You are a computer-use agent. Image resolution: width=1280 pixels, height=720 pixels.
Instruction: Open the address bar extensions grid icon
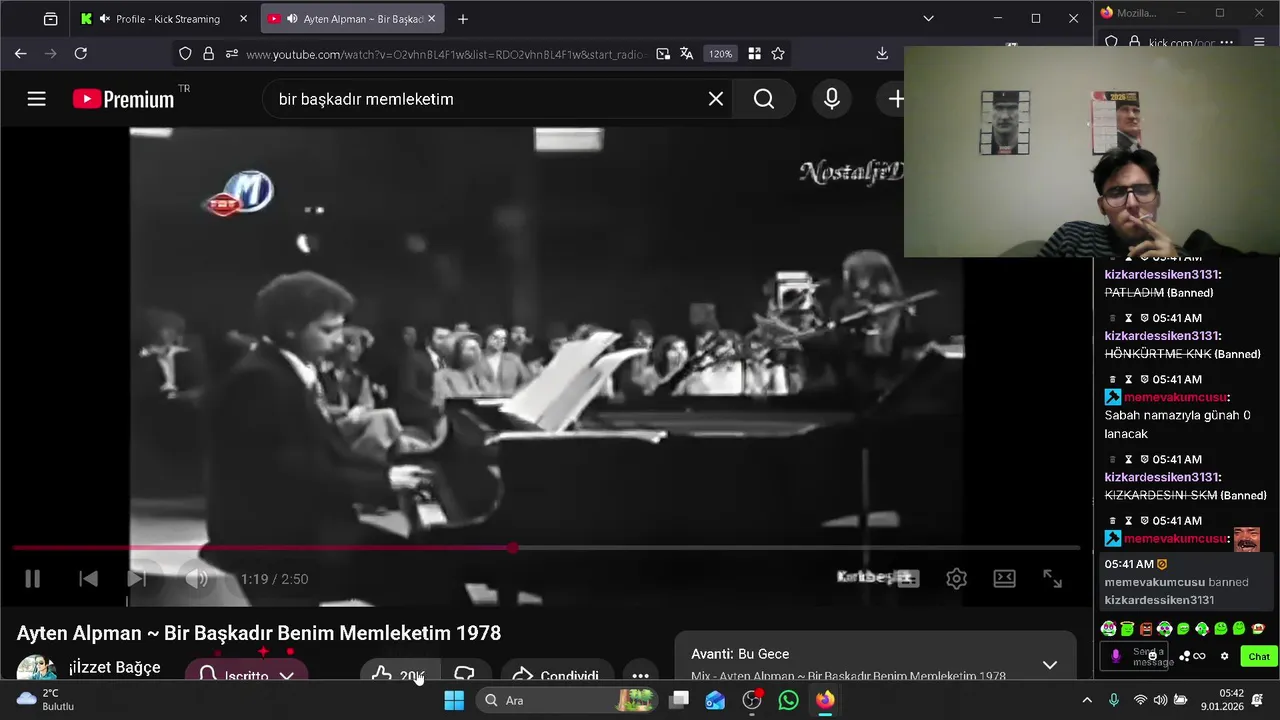(x=754, y=54)
